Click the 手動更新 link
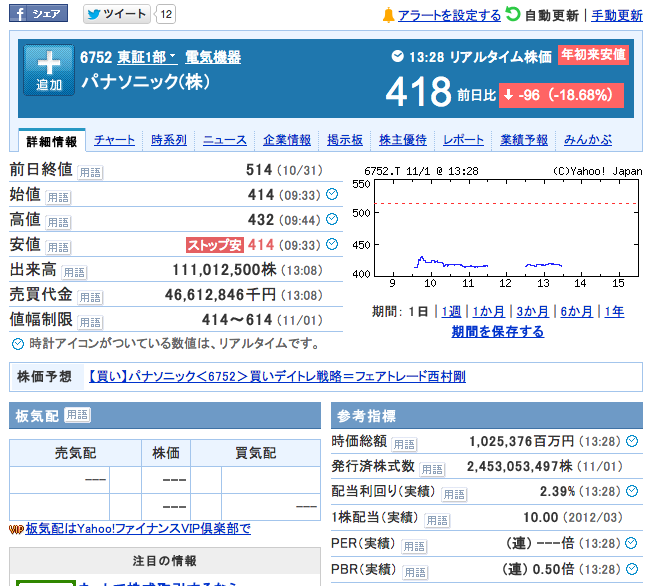This screenshot has height=586, width=649. coord(617,16)
